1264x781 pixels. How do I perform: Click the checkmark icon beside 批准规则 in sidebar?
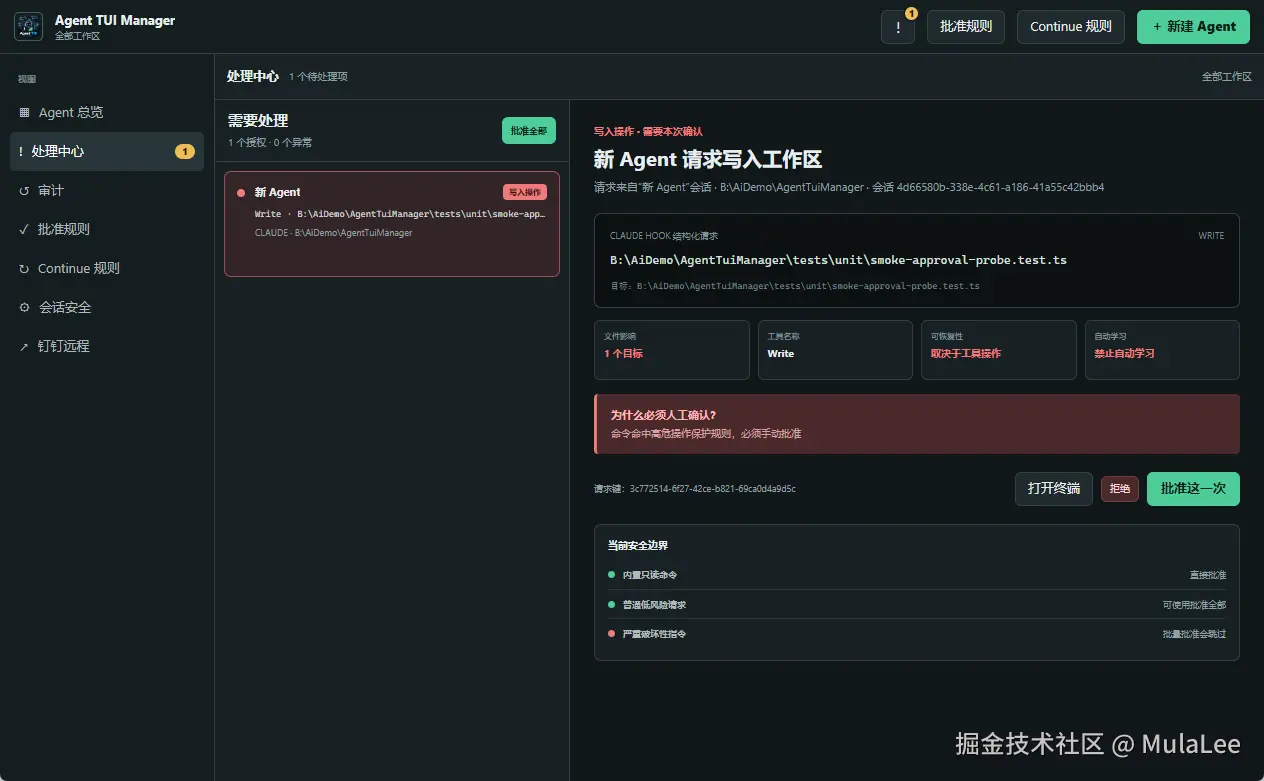[x=24, y=229]
